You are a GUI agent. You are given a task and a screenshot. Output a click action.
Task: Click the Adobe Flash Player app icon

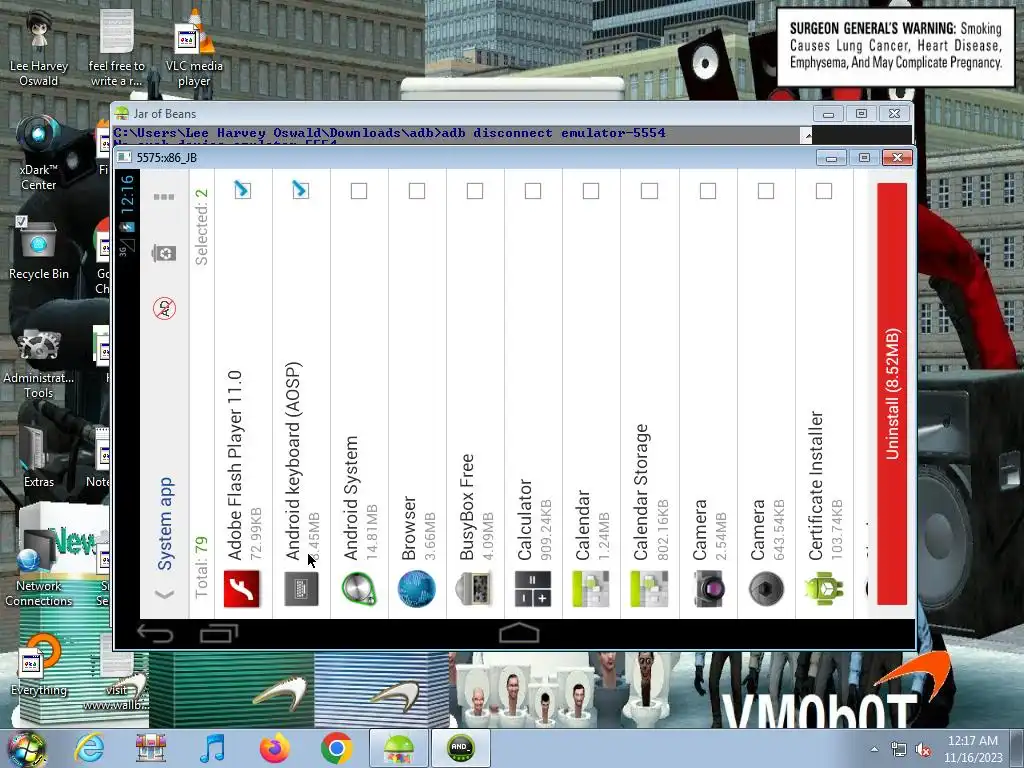click(242, 588)
